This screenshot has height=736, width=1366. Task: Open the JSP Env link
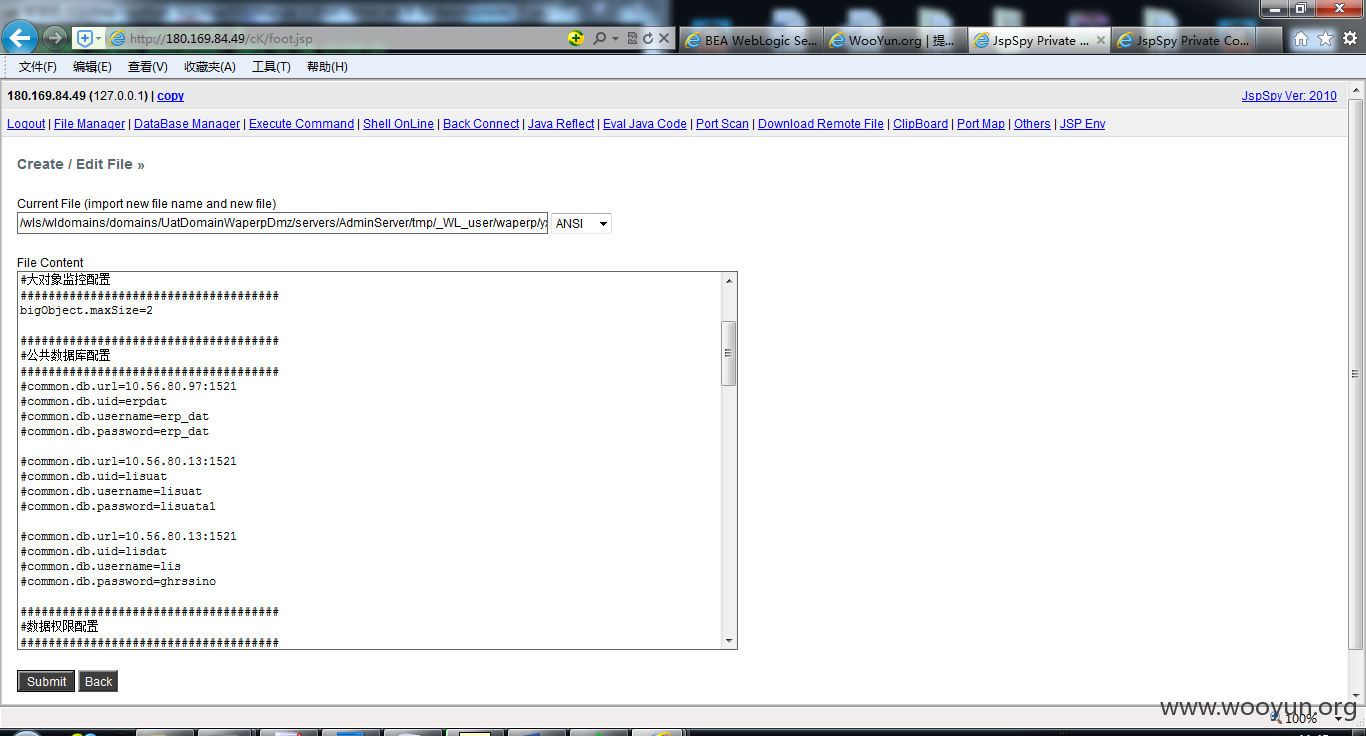pos(1082,124)
